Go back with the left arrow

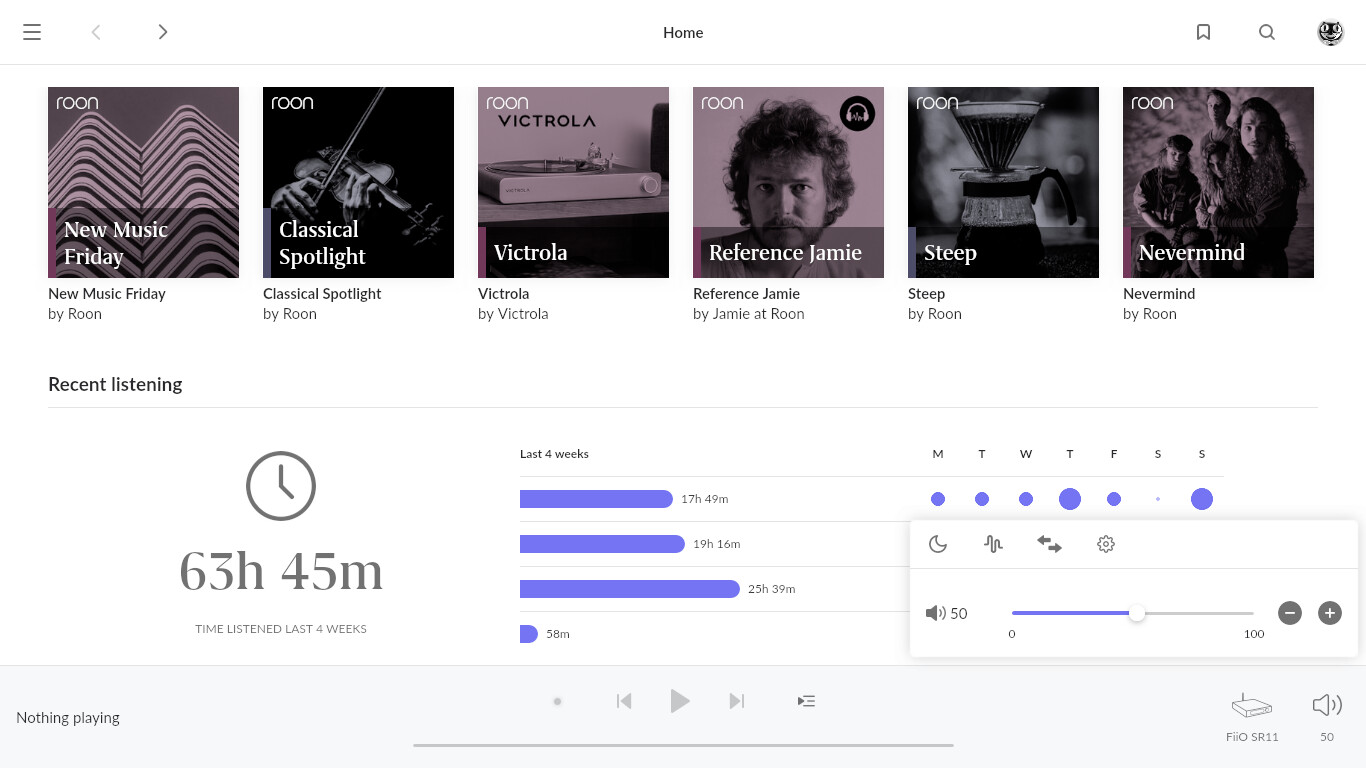(x=96, y=32)
